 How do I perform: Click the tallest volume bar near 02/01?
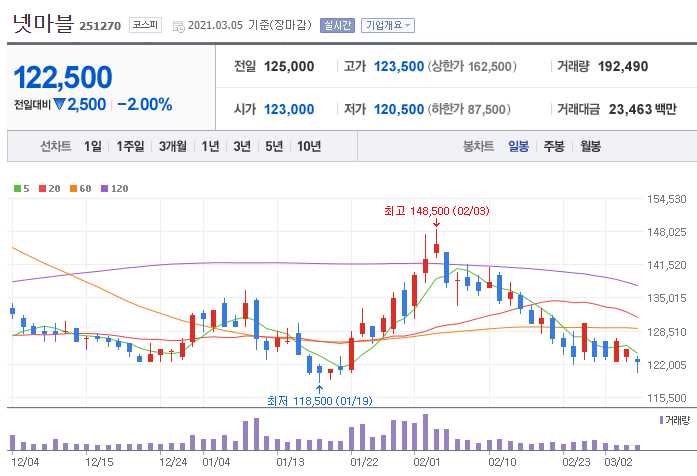425,432
